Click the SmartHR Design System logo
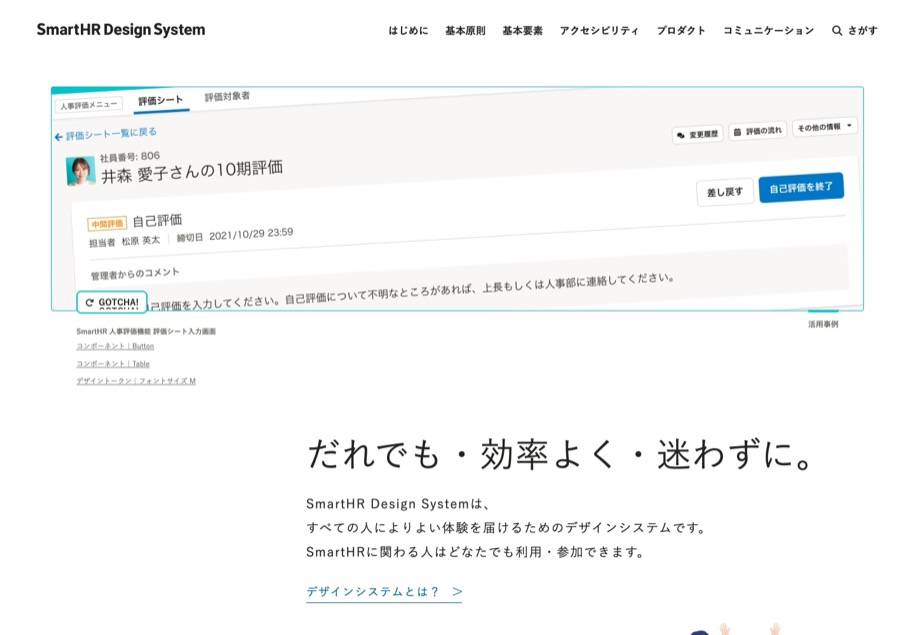 [x=121, y=30]
